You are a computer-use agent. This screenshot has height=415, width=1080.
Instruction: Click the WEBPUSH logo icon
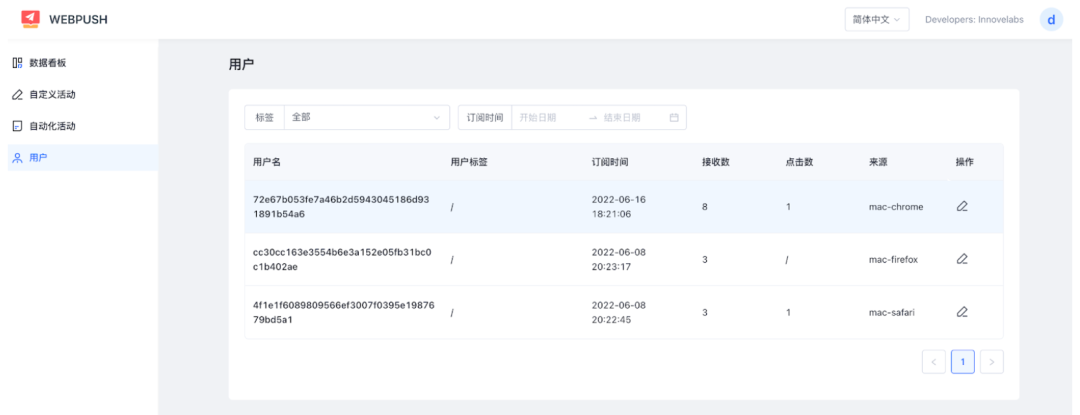click(31, 19)
